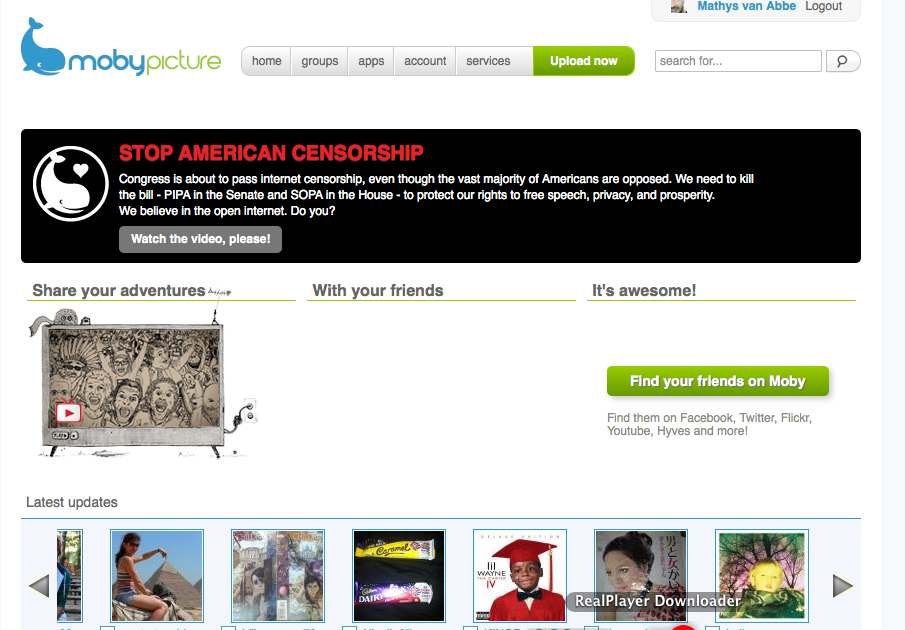This screenshot has width=905, height=630.
Task: Click the Upload now button
Action: pos(584,61)
